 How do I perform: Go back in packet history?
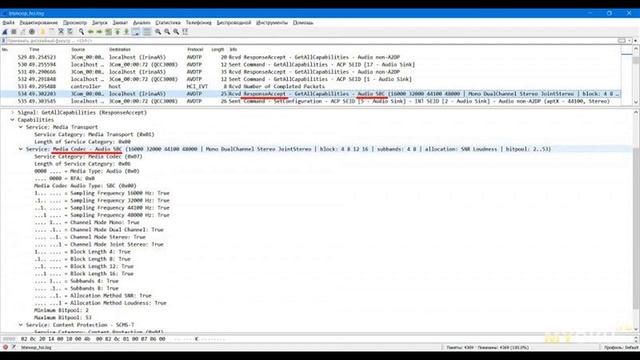point(91,32)
